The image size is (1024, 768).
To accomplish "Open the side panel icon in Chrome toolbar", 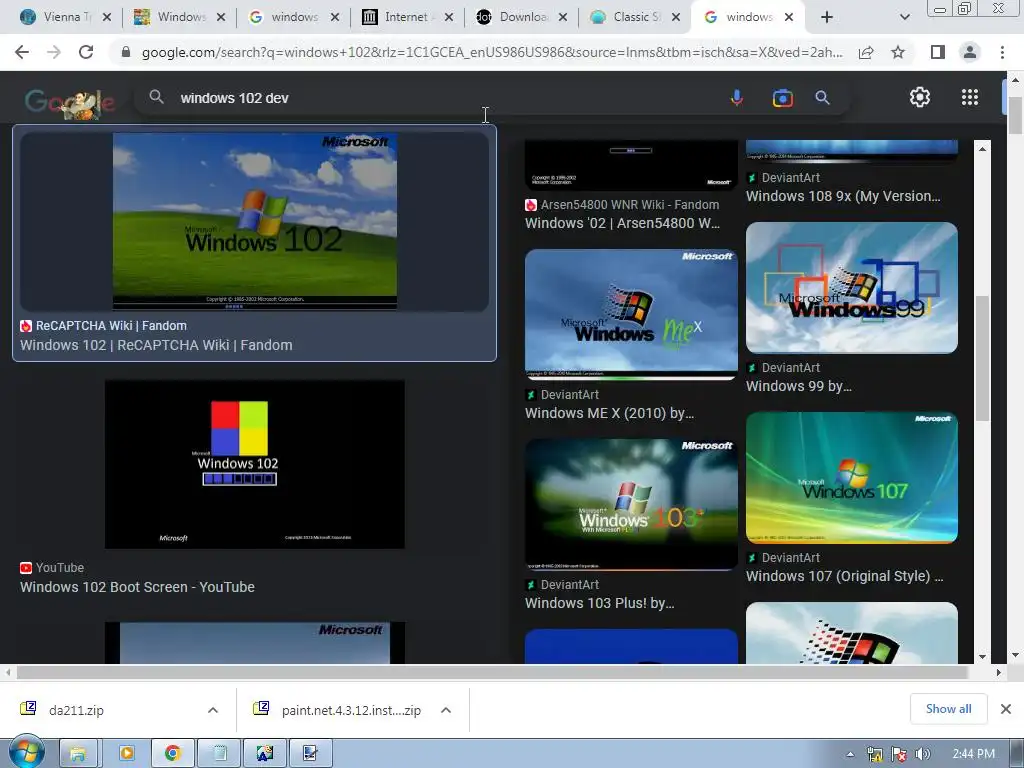I will pos(938,52).
